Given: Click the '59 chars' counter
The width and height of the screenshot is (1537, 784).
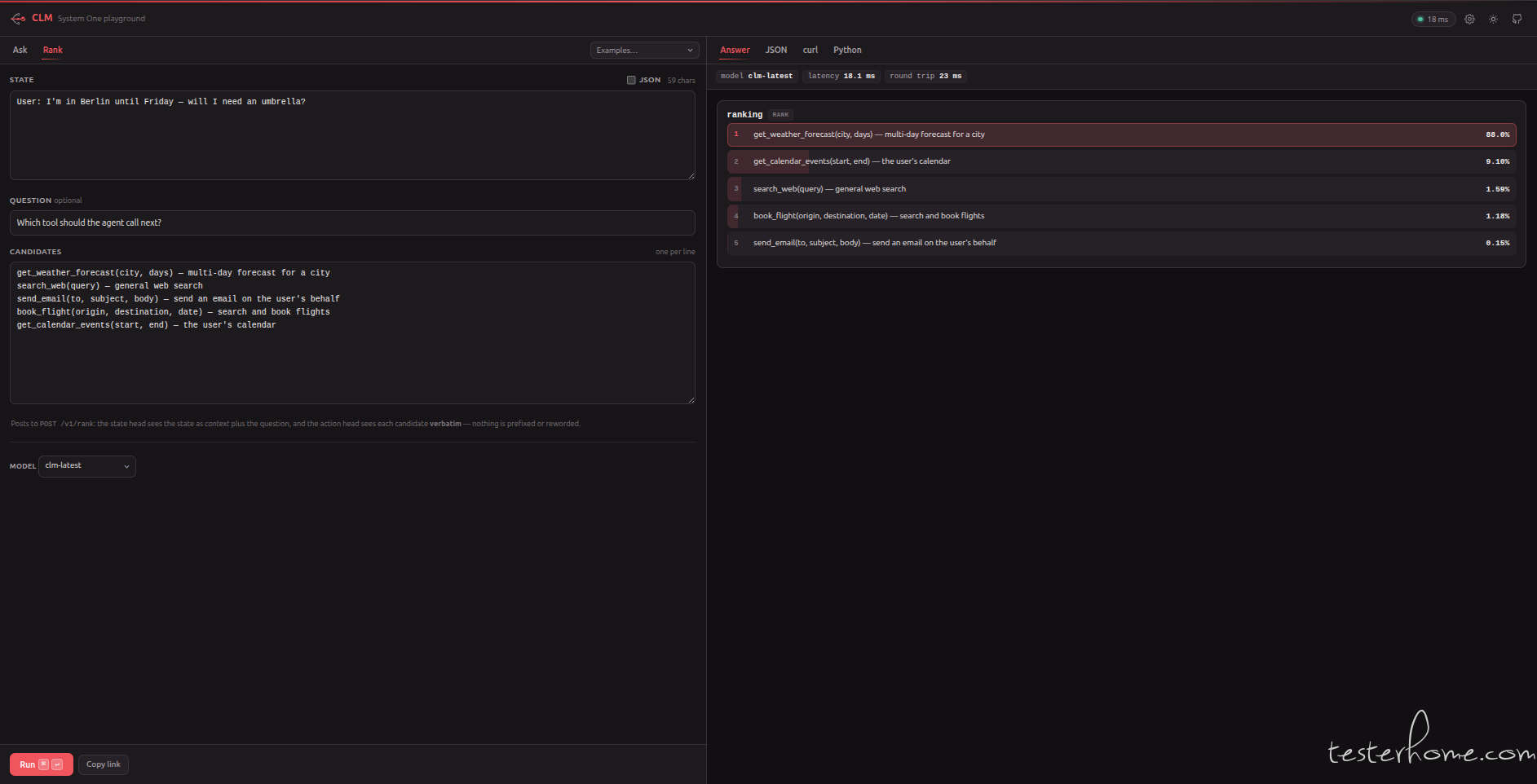Looking at the screenshot, I should 681,81.
